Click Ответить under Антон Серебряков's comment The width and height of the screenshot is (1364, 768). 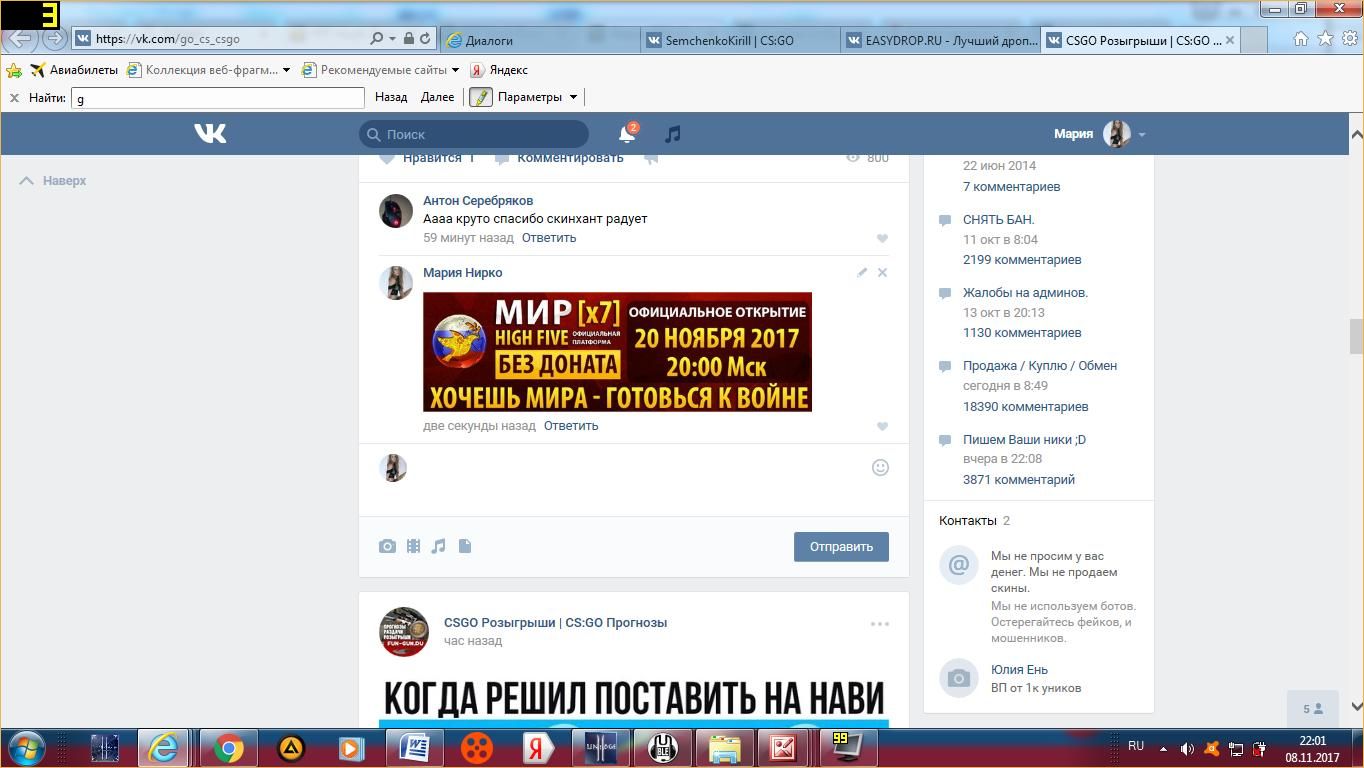point(549,238)
